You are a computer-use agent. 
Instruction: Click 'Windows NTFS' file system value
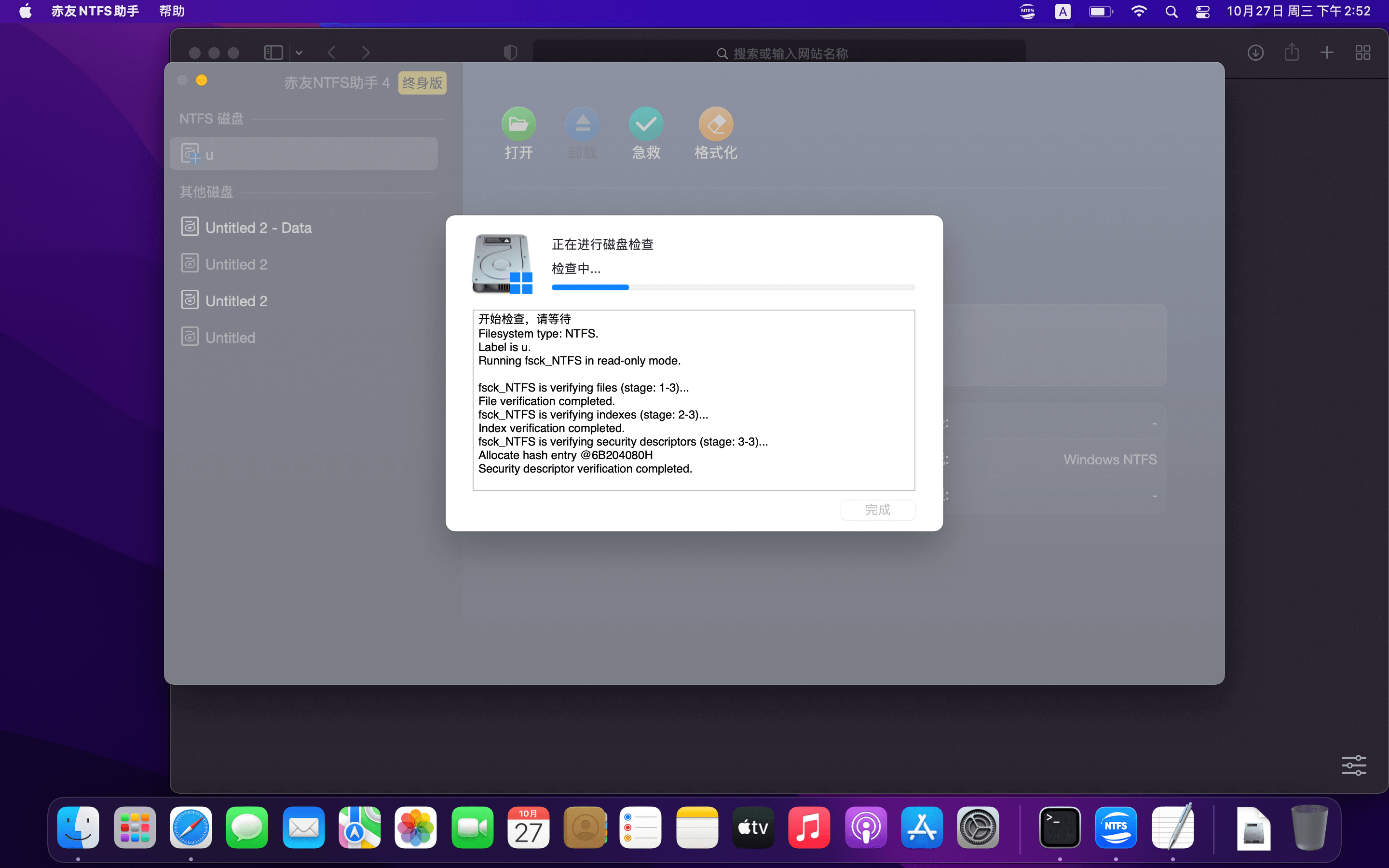pyautogui.click(x=1110, y=459)
